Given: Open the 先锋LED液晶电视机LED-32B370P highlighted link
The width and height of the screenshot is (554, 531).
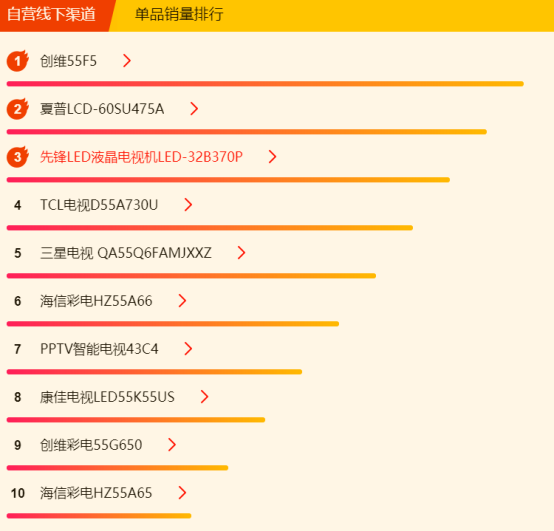Looking at the screenshot, I should pyautogui.click(x=141, y=157).
